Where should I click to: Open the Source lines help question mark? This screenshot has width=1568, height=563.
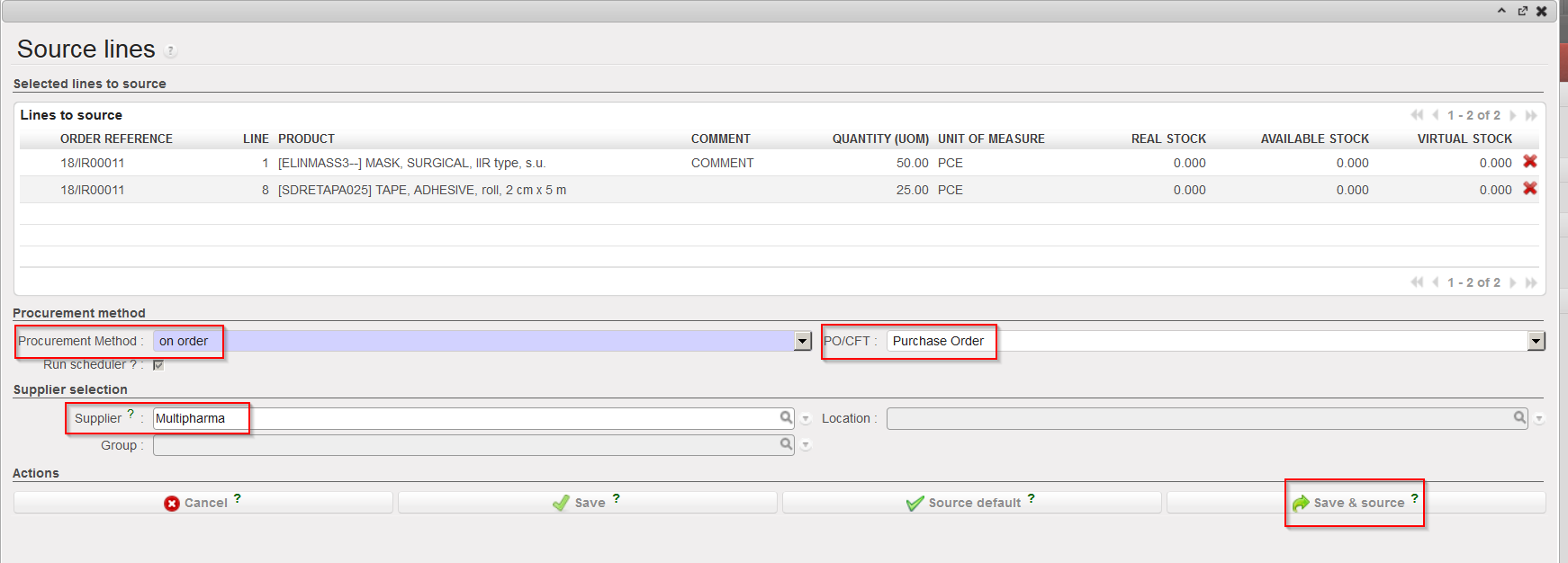point(170,51)
